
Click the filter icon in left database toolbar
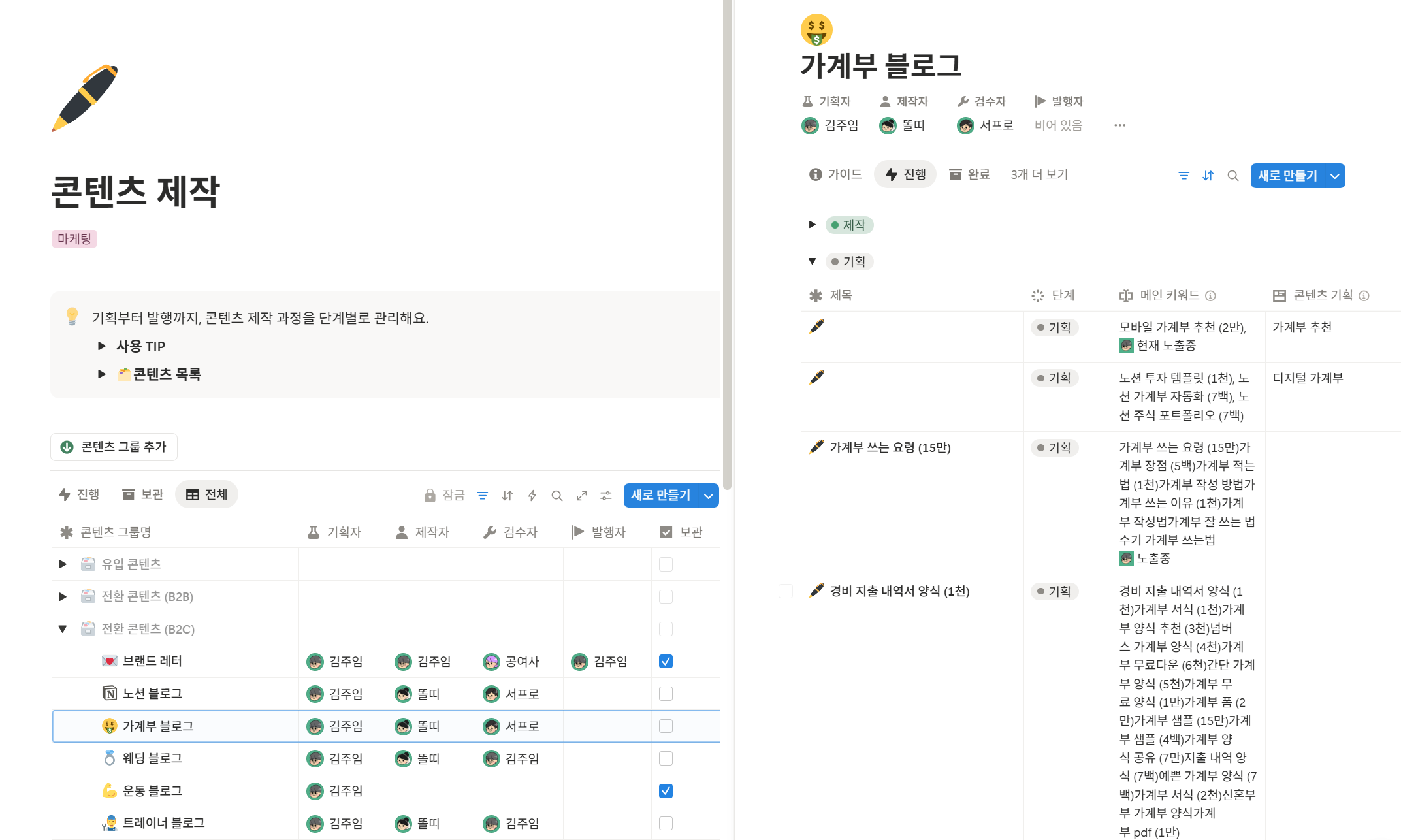482,496
